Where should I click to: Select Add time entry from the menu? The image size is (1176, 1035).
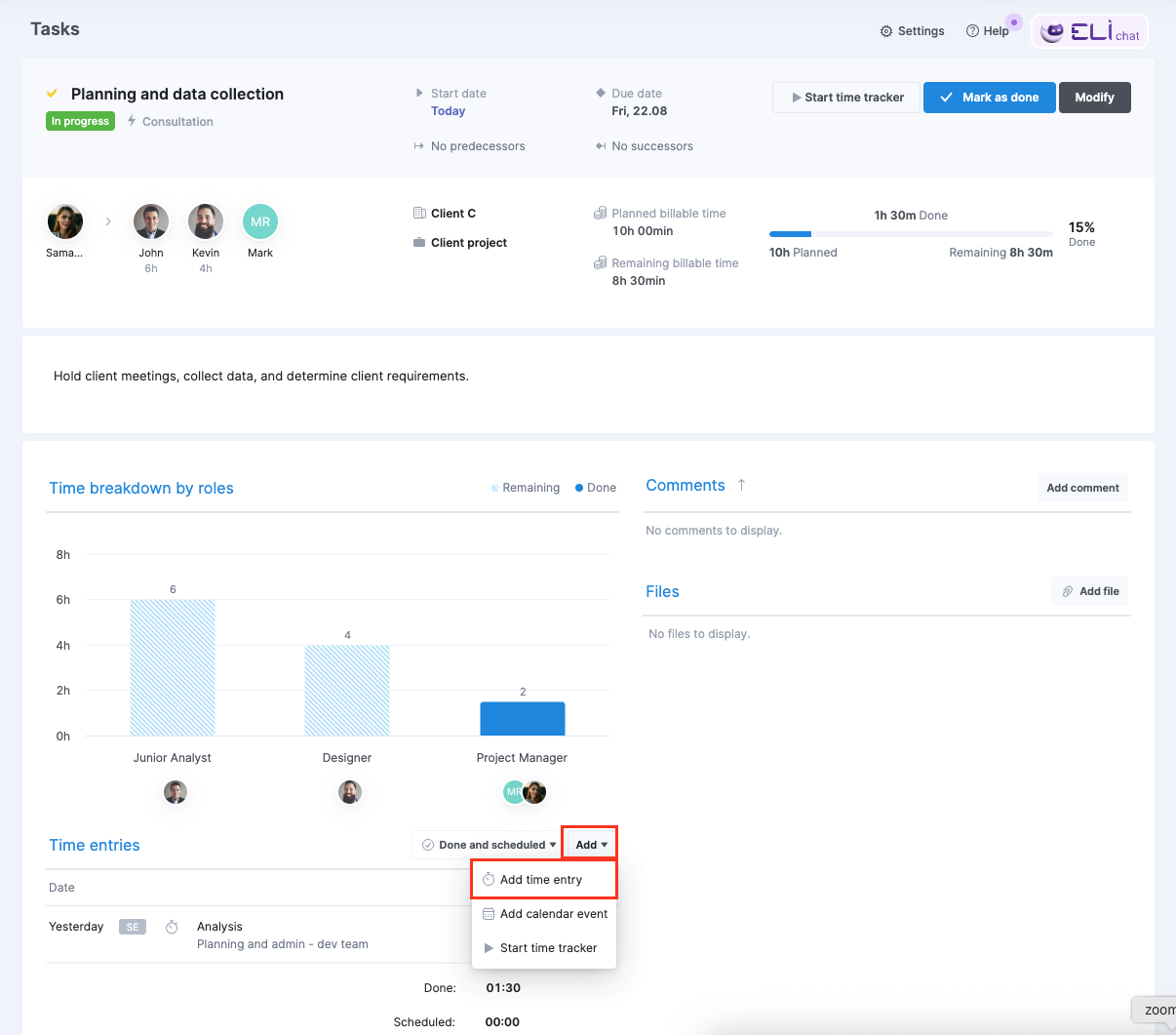pyautogui.click(x=544, y=879)
